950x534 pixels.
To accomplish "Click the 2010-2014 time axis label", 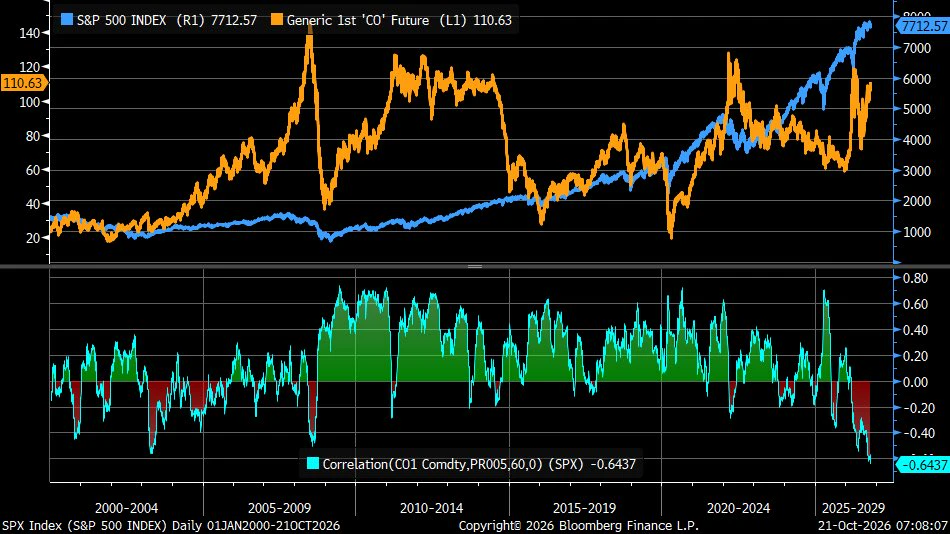I will (x=431, y=508).
